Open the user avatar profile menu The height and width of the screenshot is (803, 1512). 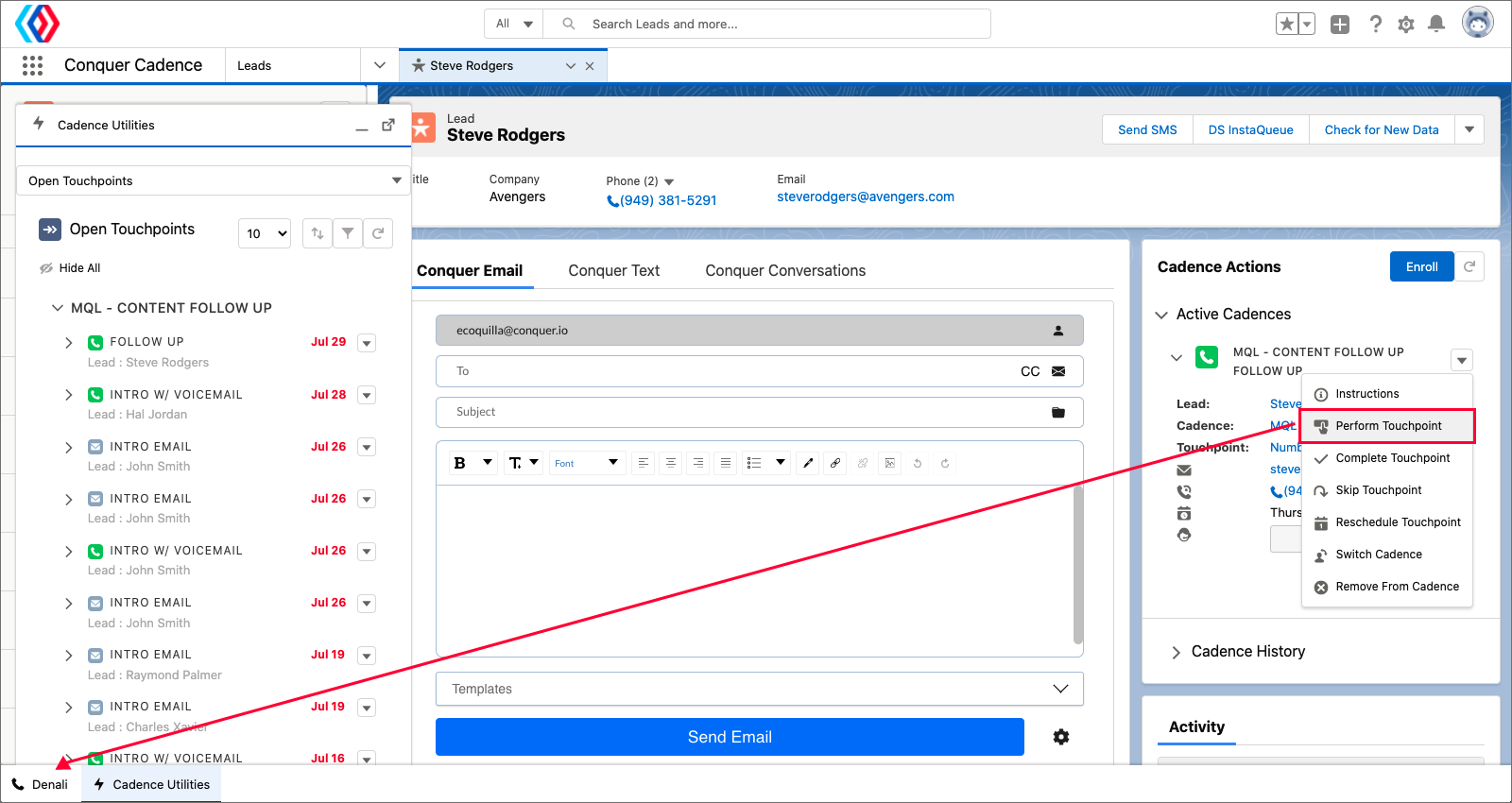1478,22
